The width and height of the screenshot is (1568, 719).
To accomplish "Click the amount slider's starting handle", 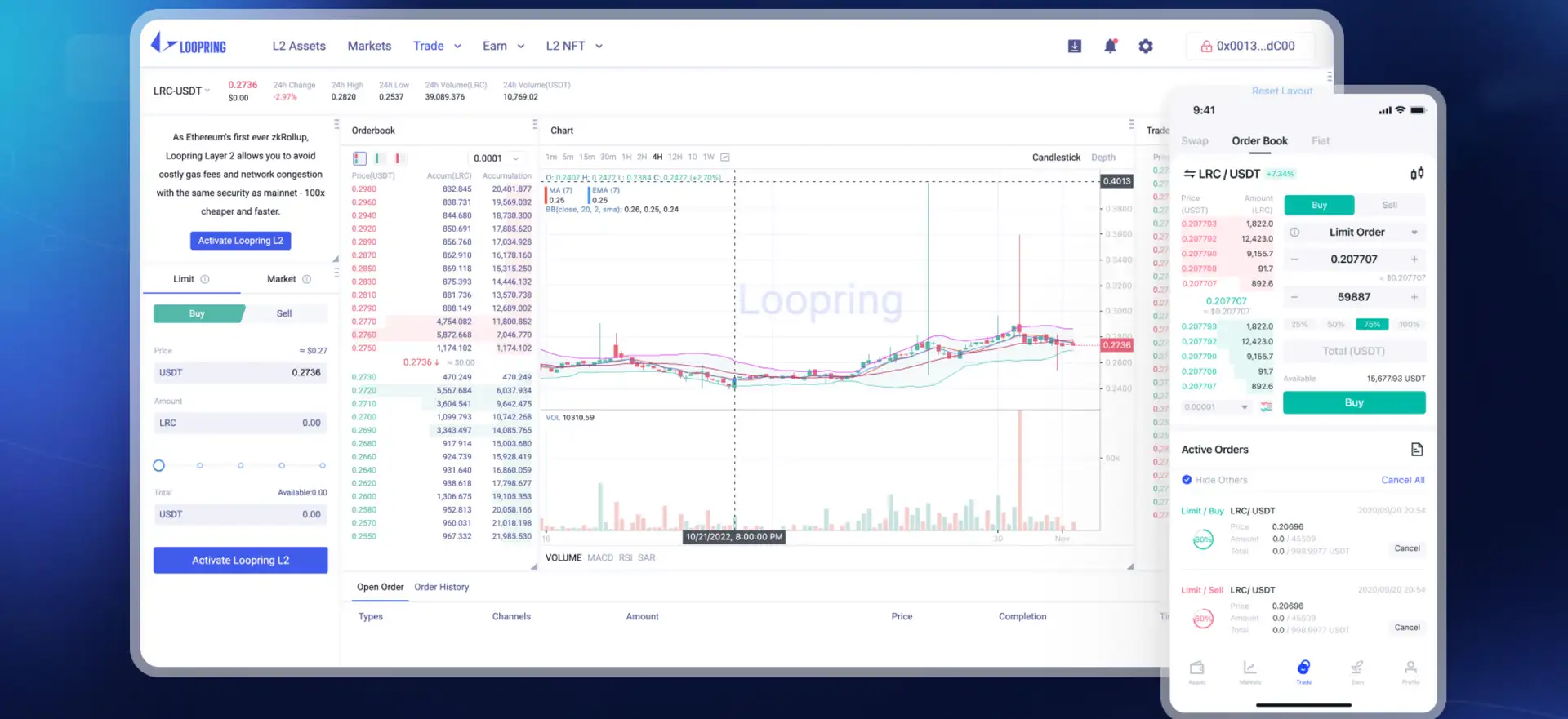I will (x=159, y=465).
